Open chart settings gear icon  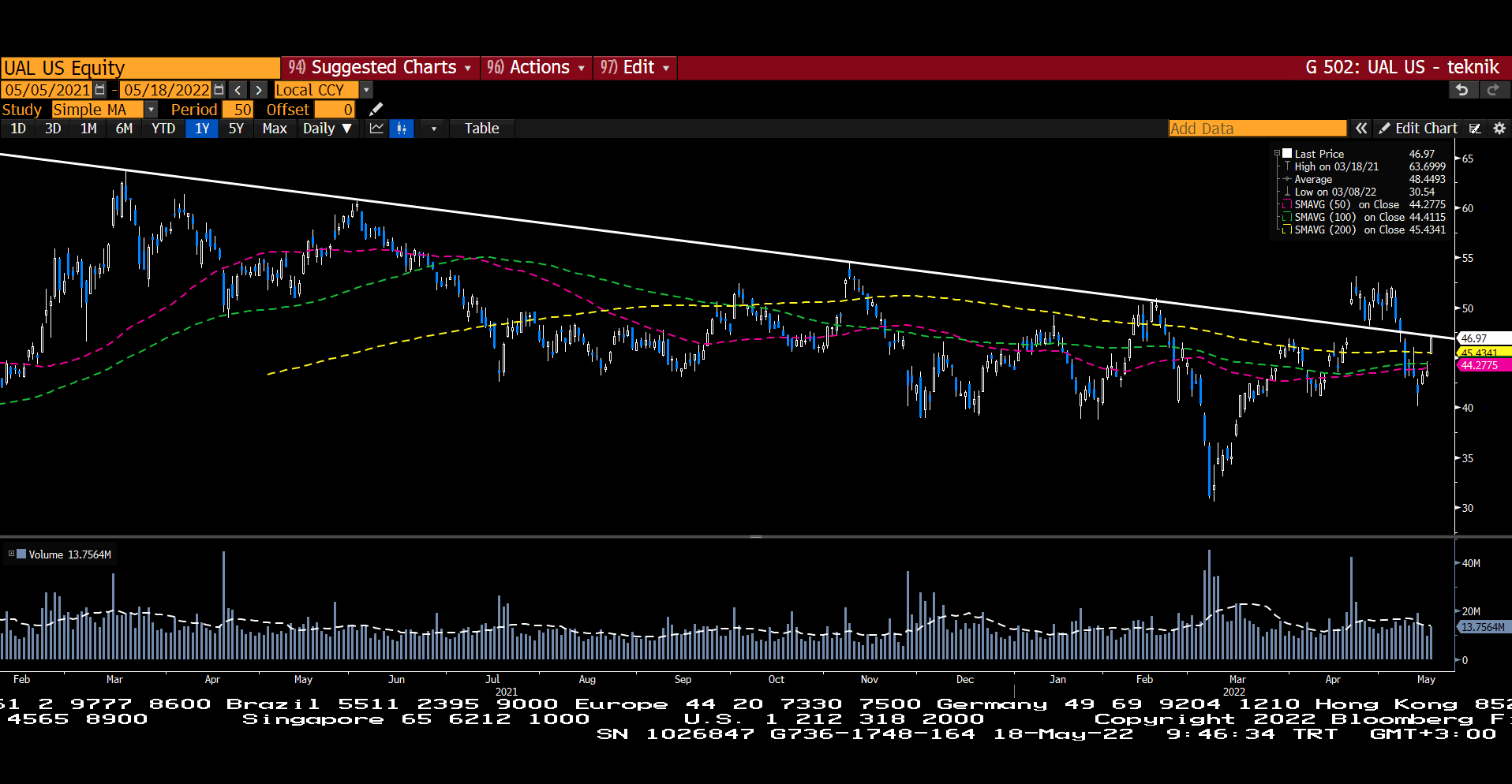coord(1499,128)
